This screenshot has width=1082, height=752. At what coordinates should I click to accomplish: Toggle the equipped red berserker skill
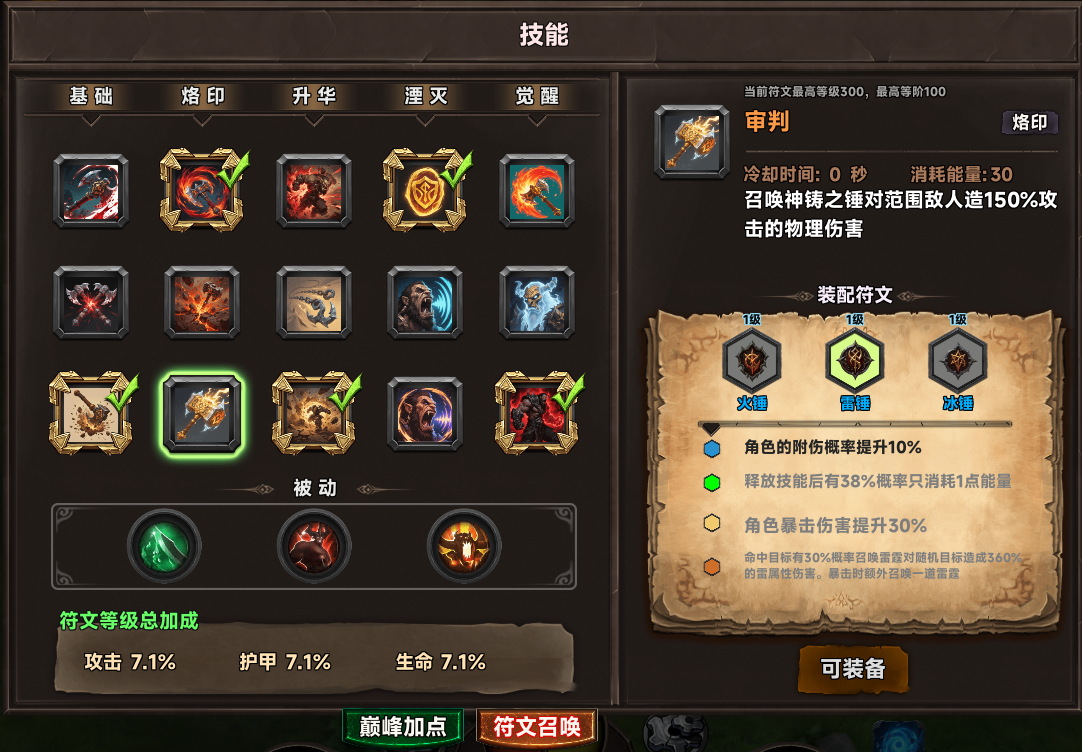[537, 413]
